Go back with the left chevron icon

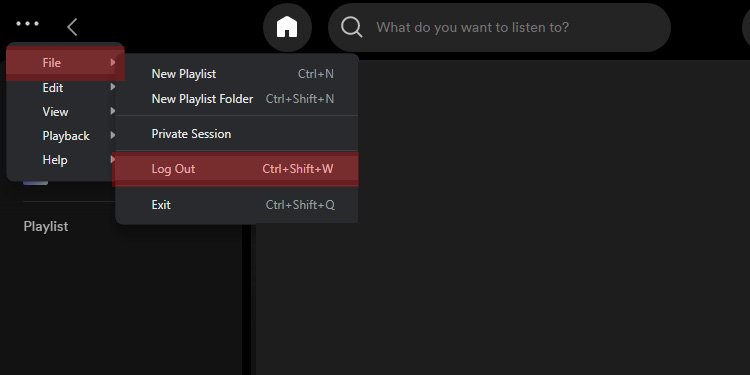point(72,27)
